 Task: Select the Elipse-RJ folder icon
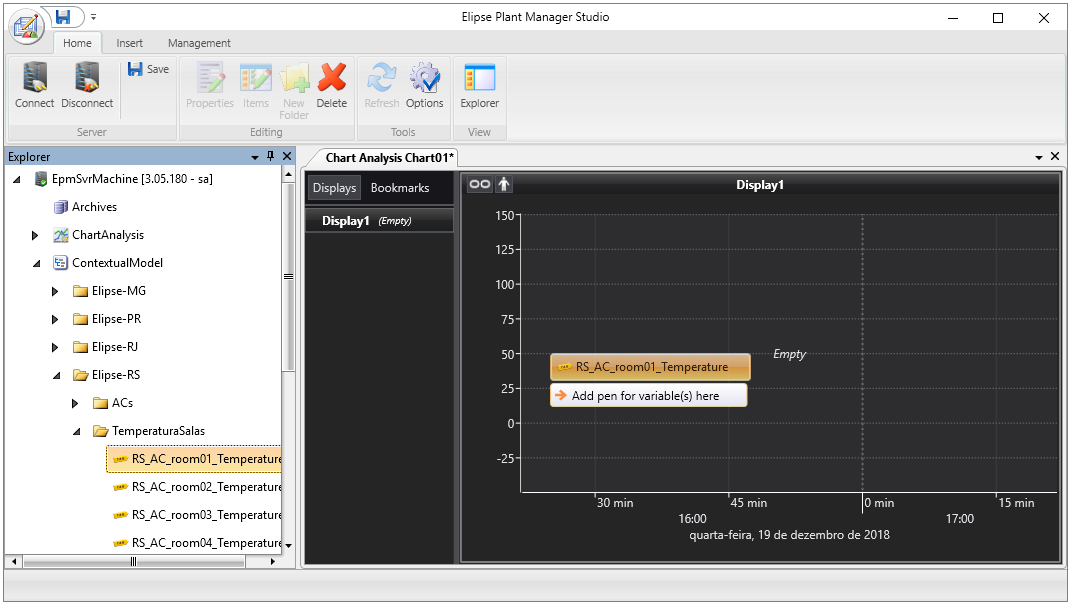[x=80, y=347]
